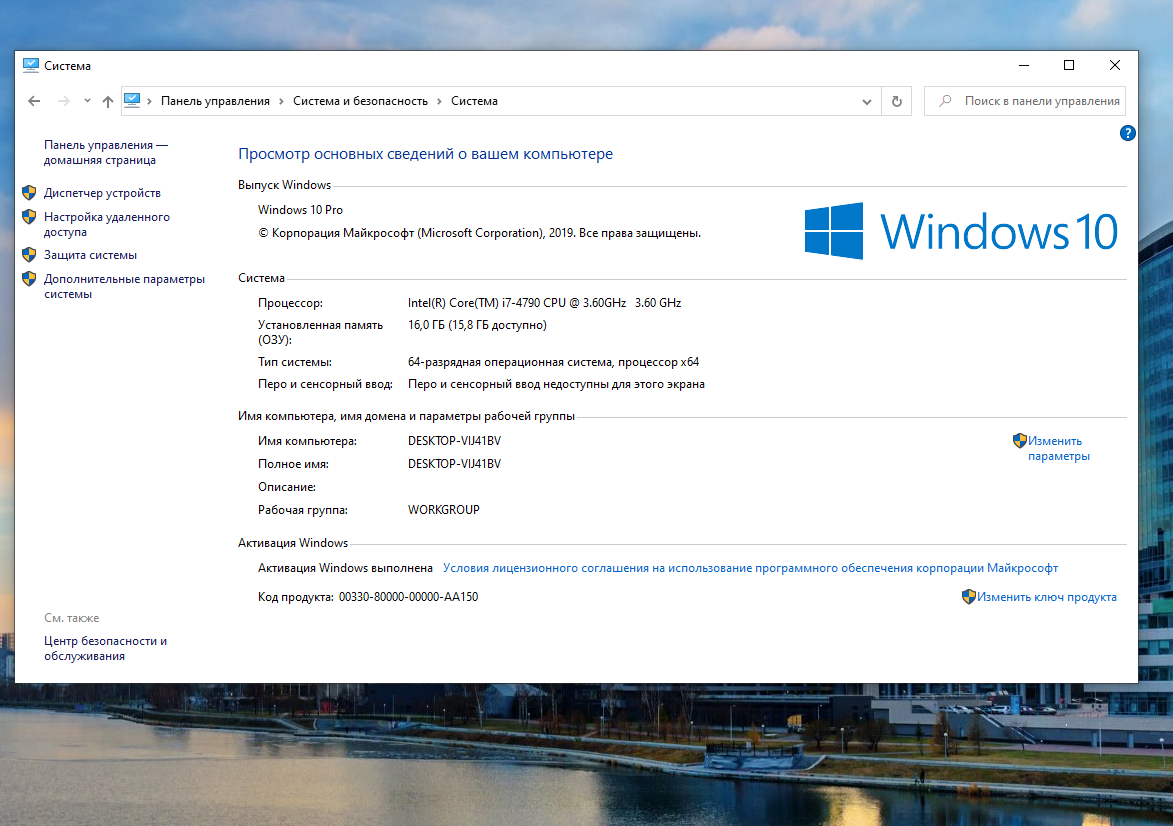Click product ID 00330-80000-00000-AA150
The image size is (1173, 826).
point(408,597)
